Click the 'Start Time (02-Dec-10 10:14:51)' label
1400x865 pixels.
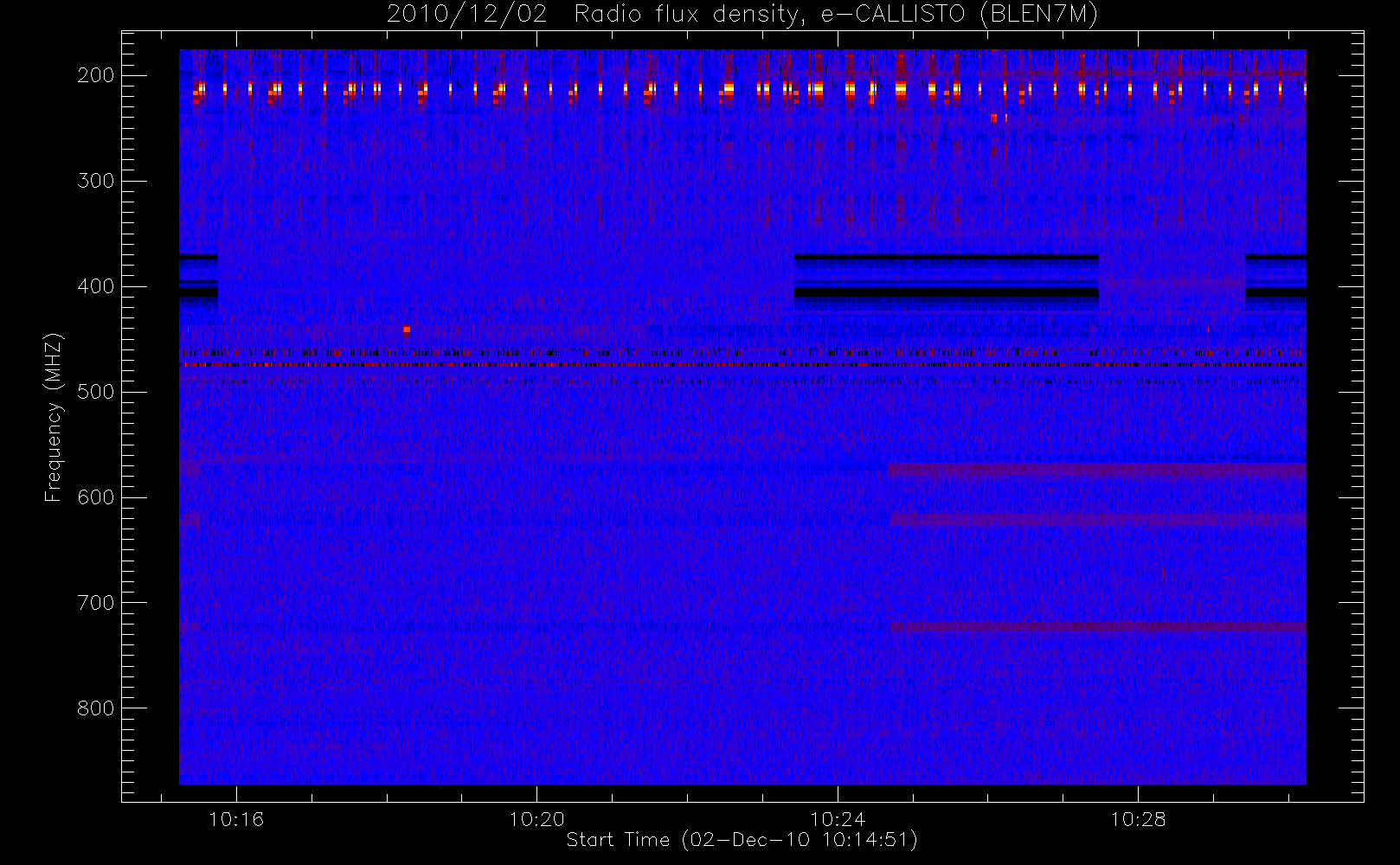742,840
